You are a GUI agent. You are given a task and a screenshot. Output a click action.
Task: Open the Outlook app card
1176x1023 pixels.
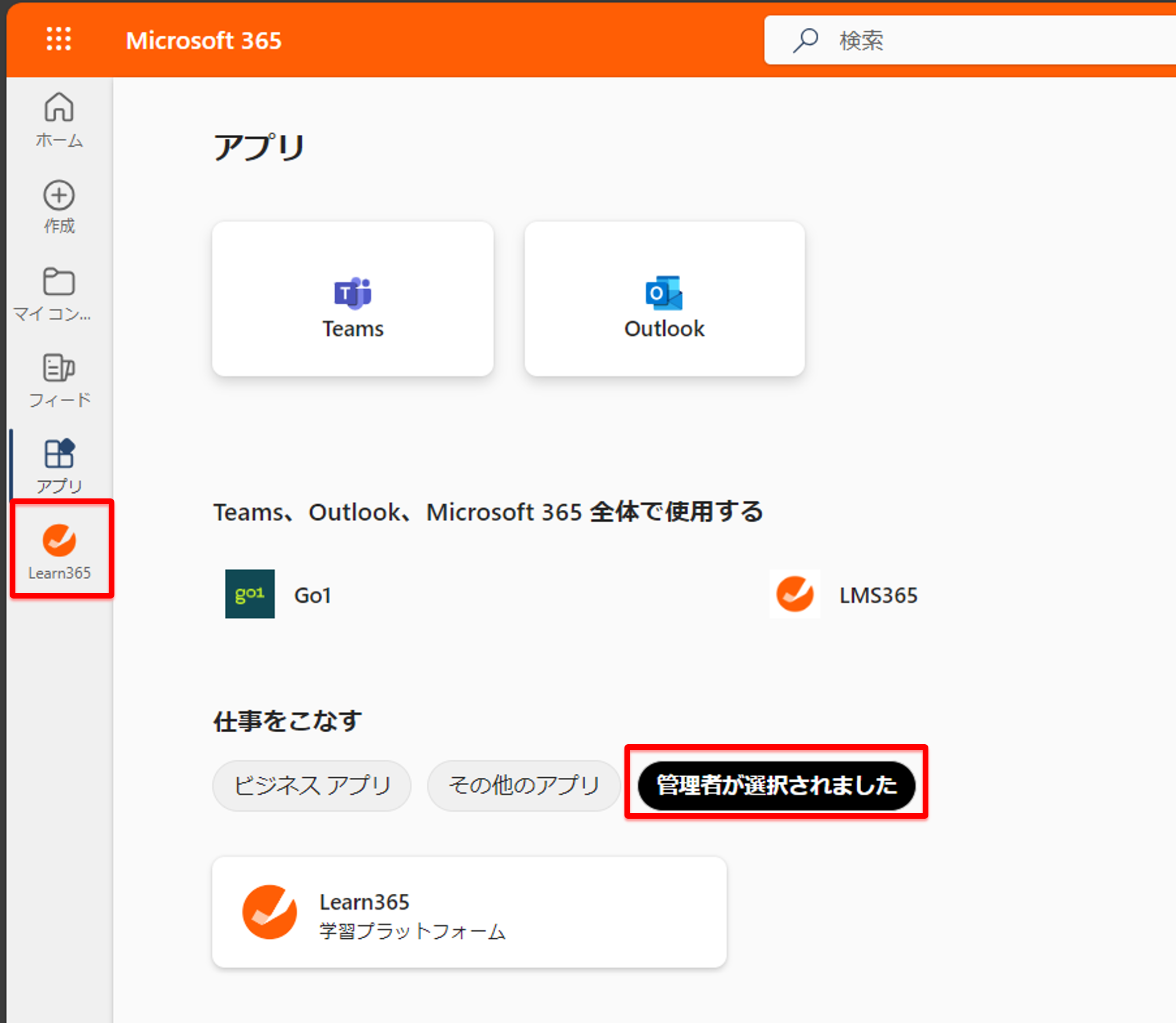coord(665,299)
